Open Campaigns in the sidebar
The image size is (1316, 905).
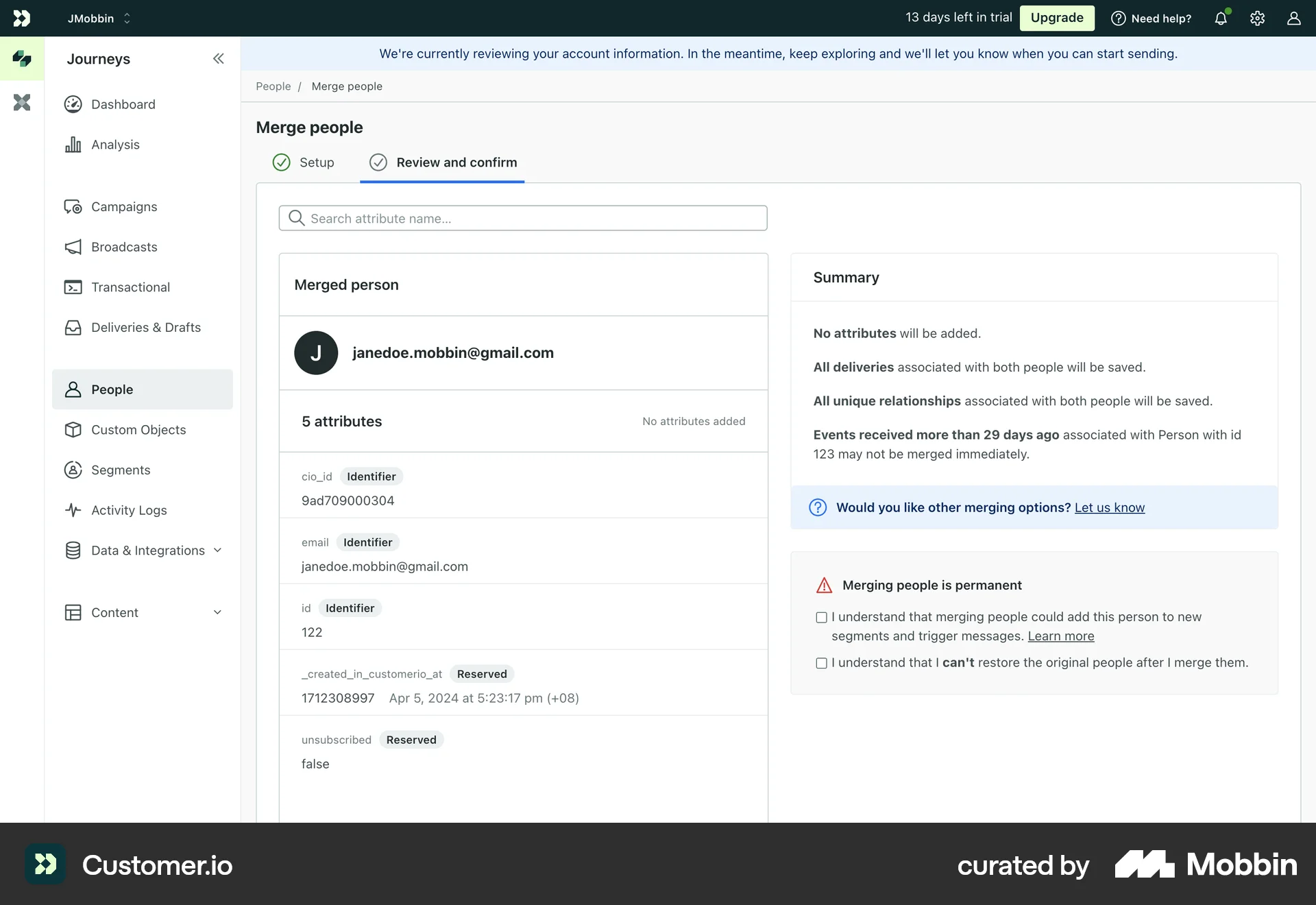[x=124, y=206]
